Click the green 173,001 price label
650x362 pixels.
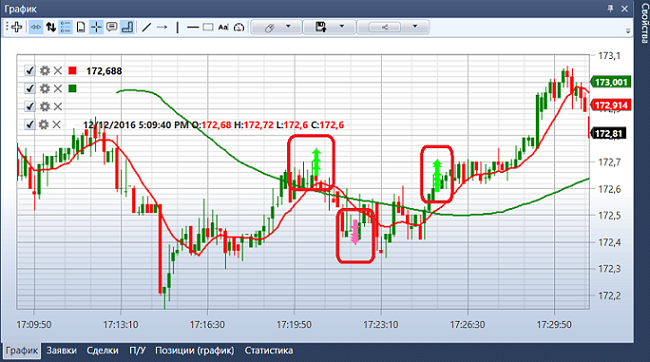[x=611, y=82]
